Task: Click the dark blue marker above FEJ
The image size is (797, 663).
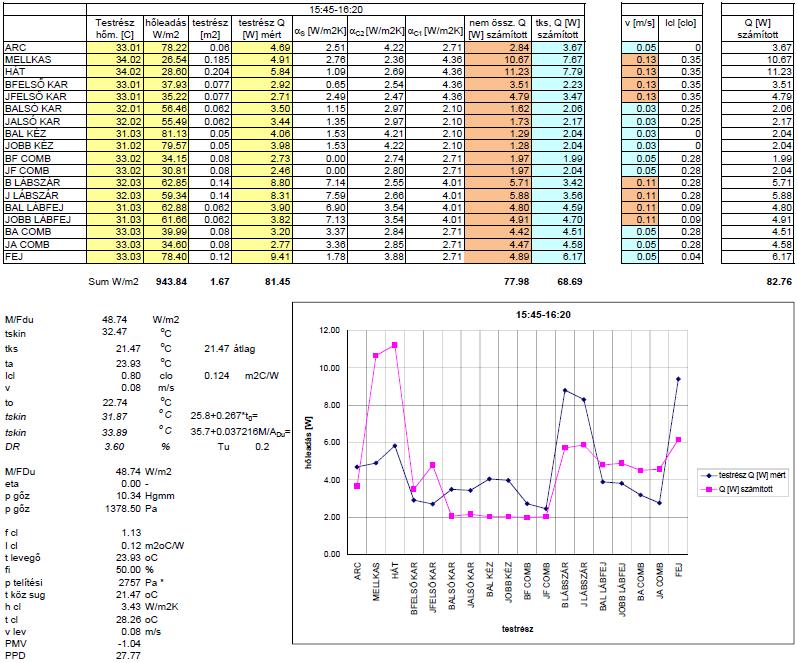Action: [678, 379]
